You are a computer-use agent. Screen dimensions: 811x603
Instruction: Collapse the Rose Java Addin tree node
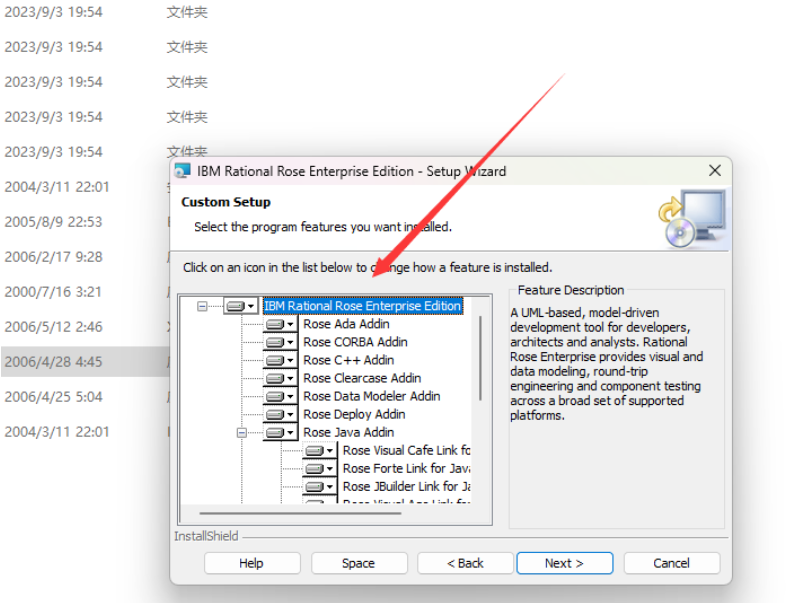coord(242,433)
